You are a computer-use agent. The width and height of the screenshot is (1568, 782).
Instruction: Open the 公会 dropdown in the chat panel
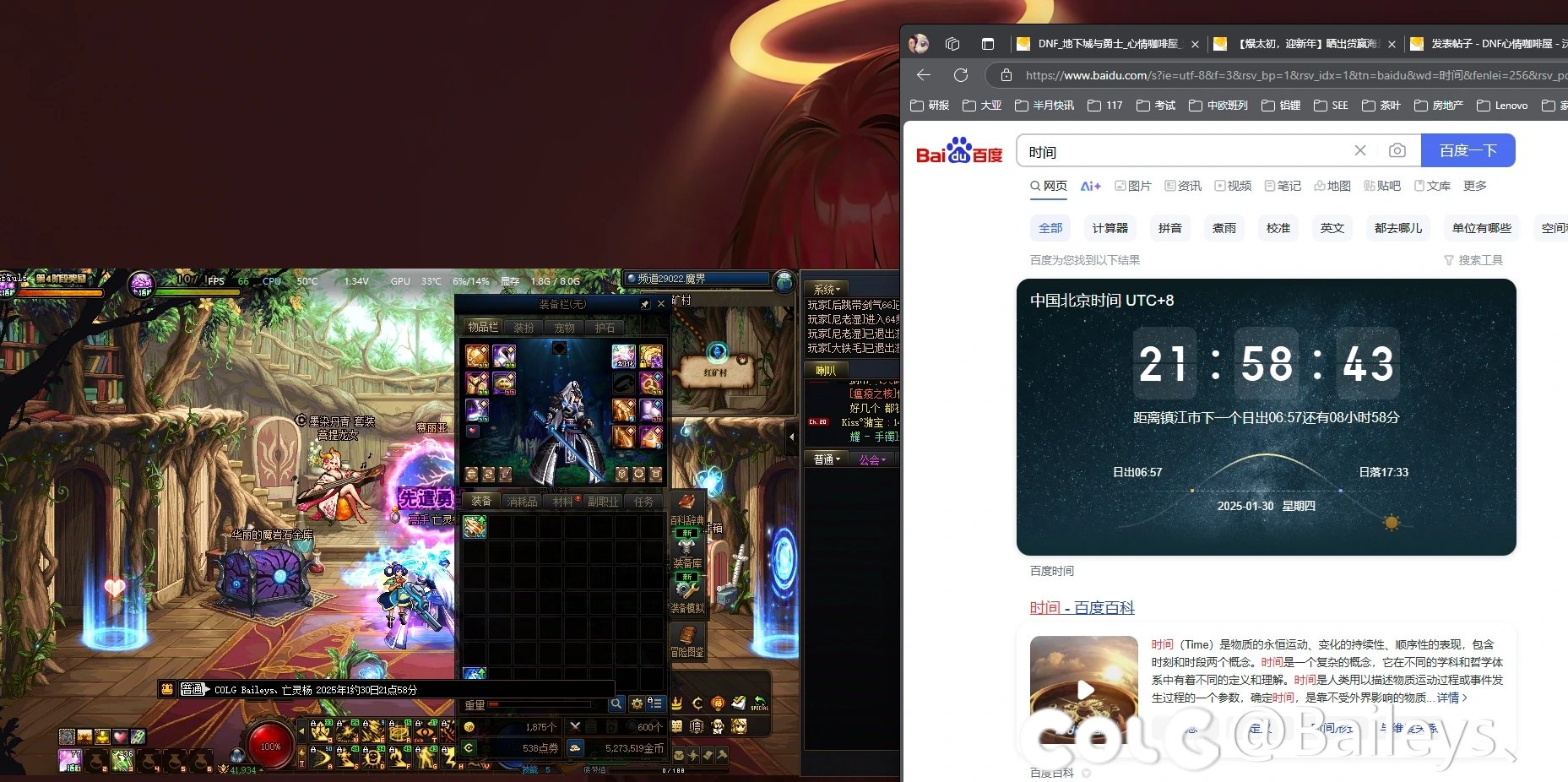tap(872, 459)
